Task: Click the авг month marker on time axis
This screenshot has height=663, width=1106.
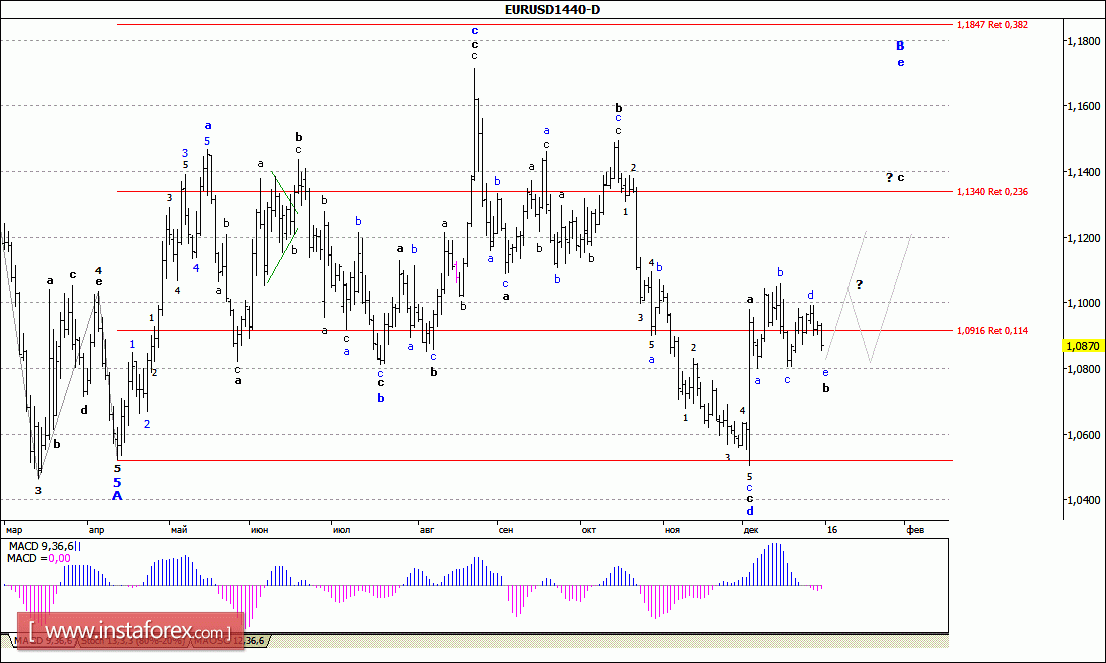Action: pyautogui.click(x=427, y=530)
